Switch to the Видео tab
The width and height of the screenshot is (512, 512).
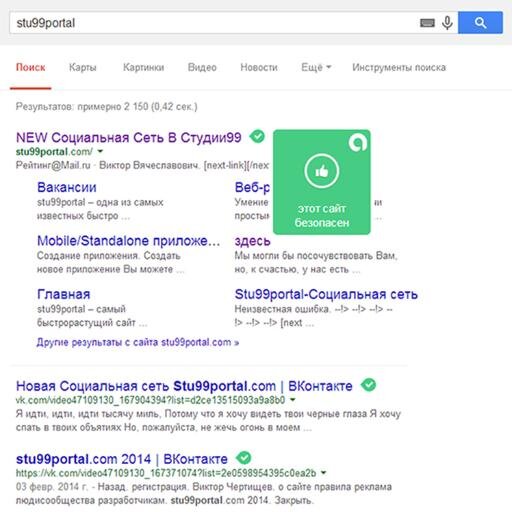202,67
